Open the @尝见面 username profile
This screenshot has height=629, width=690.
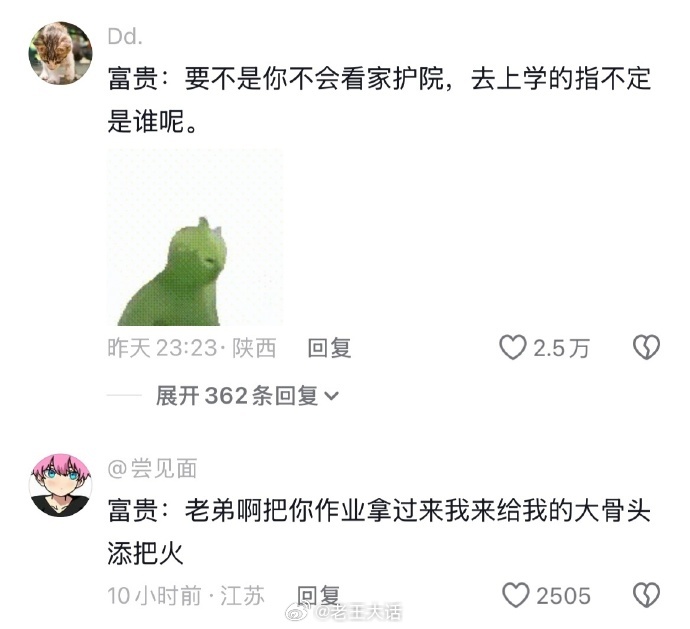(x=152, y=468)
